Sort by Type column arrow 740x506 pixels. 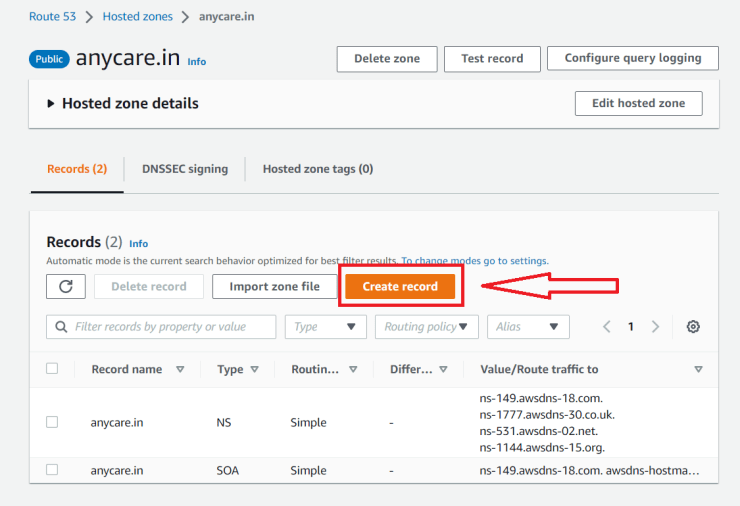[x=254, y=369]
